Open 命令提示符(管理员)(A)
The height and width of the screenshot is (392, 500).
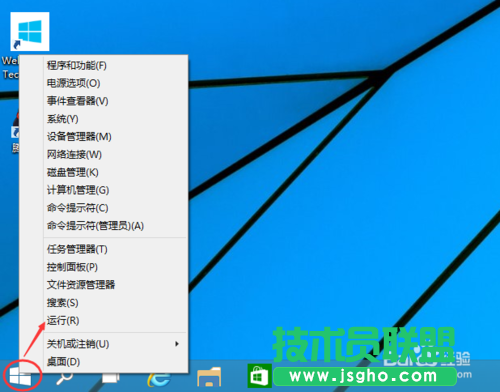click(x=104, y=226)
